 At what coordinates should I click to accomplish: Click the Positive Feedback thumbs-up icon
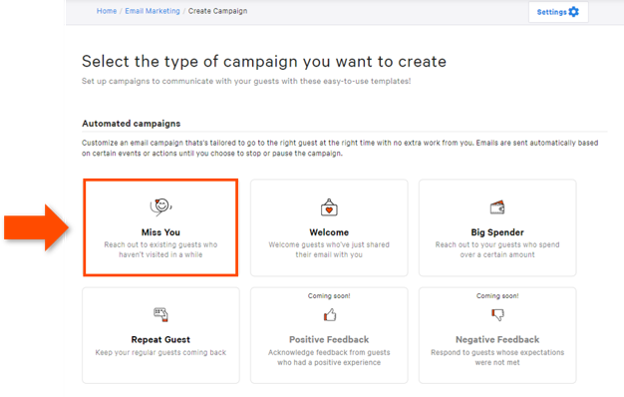pyautogui.click(x=330, y=315)
